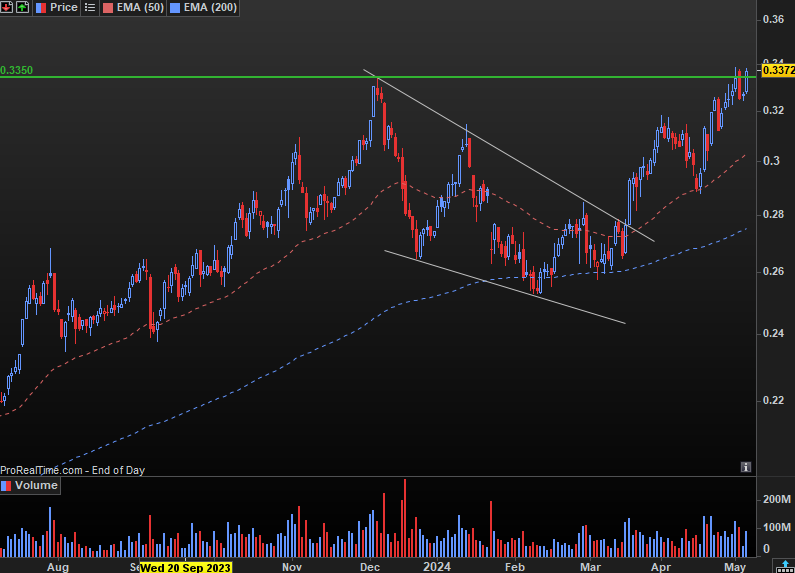Click the 0.36 price axis label

[x=773, y=19]
